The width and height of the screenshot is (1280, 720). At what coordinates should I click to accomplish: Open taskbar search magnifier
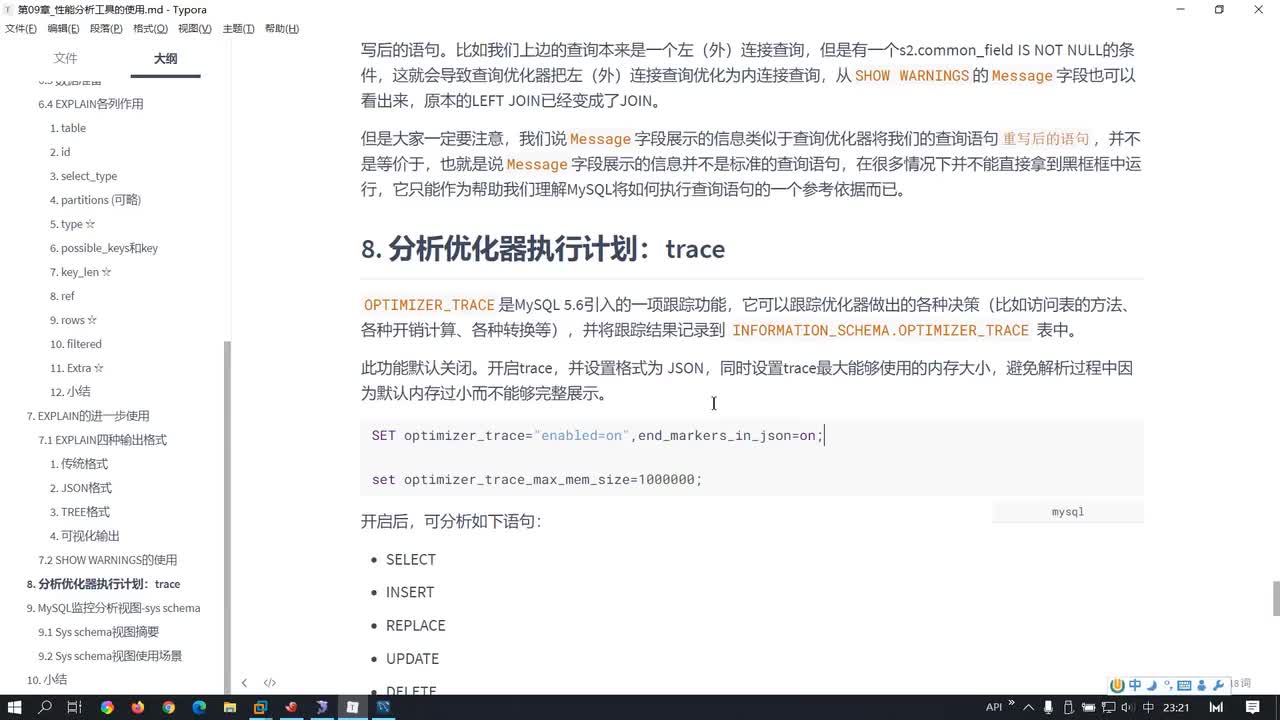[x=45, y=707]
